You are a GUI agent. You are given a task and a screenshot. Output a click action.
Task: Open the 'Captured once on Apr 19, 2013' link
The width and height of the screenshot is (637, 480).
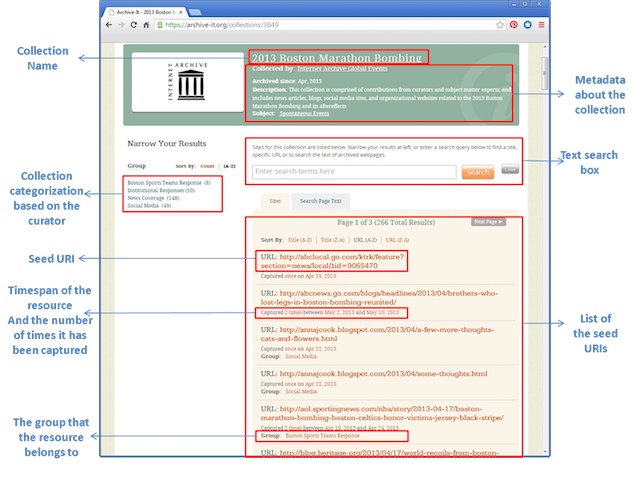click(x=298, y=276)
